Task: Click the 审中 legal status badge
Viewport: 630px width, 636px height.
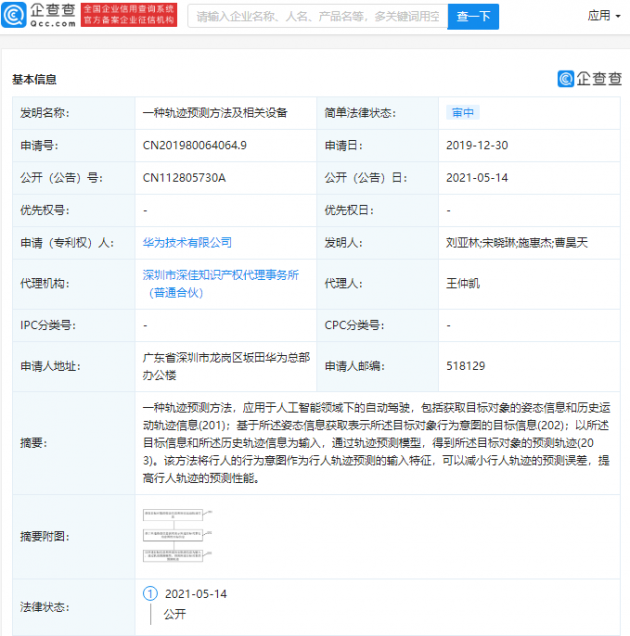Action: pyautogui.click(x=463, y=113)
